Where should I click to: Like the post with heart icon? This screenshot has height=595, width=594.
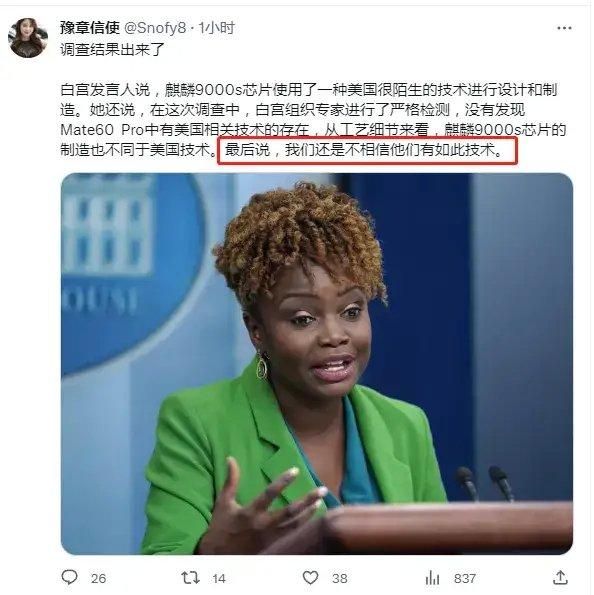(x=310, y=578)
